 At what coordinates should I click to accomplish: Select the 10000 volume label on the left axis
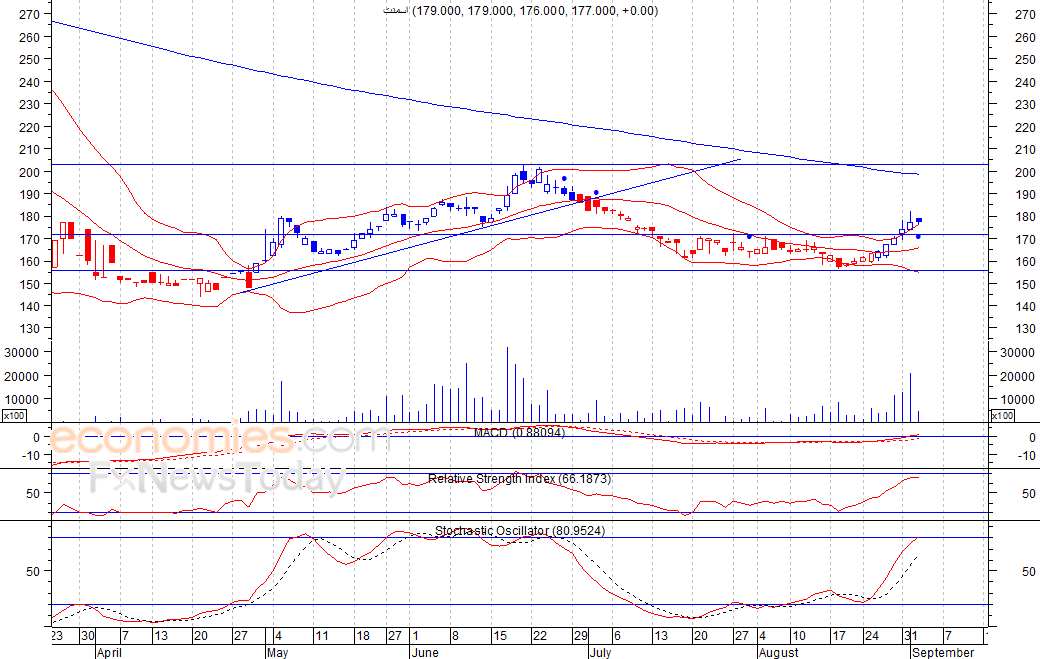point(22,400)
